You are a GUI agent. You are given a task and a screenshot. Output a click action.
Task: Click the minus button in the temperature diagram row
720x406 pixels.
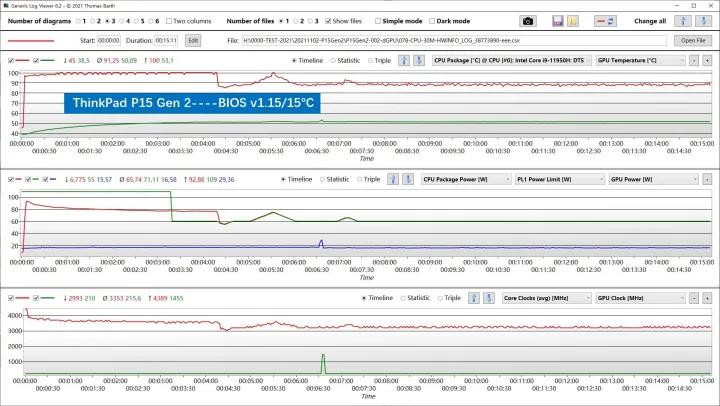(x=693, y=60)
